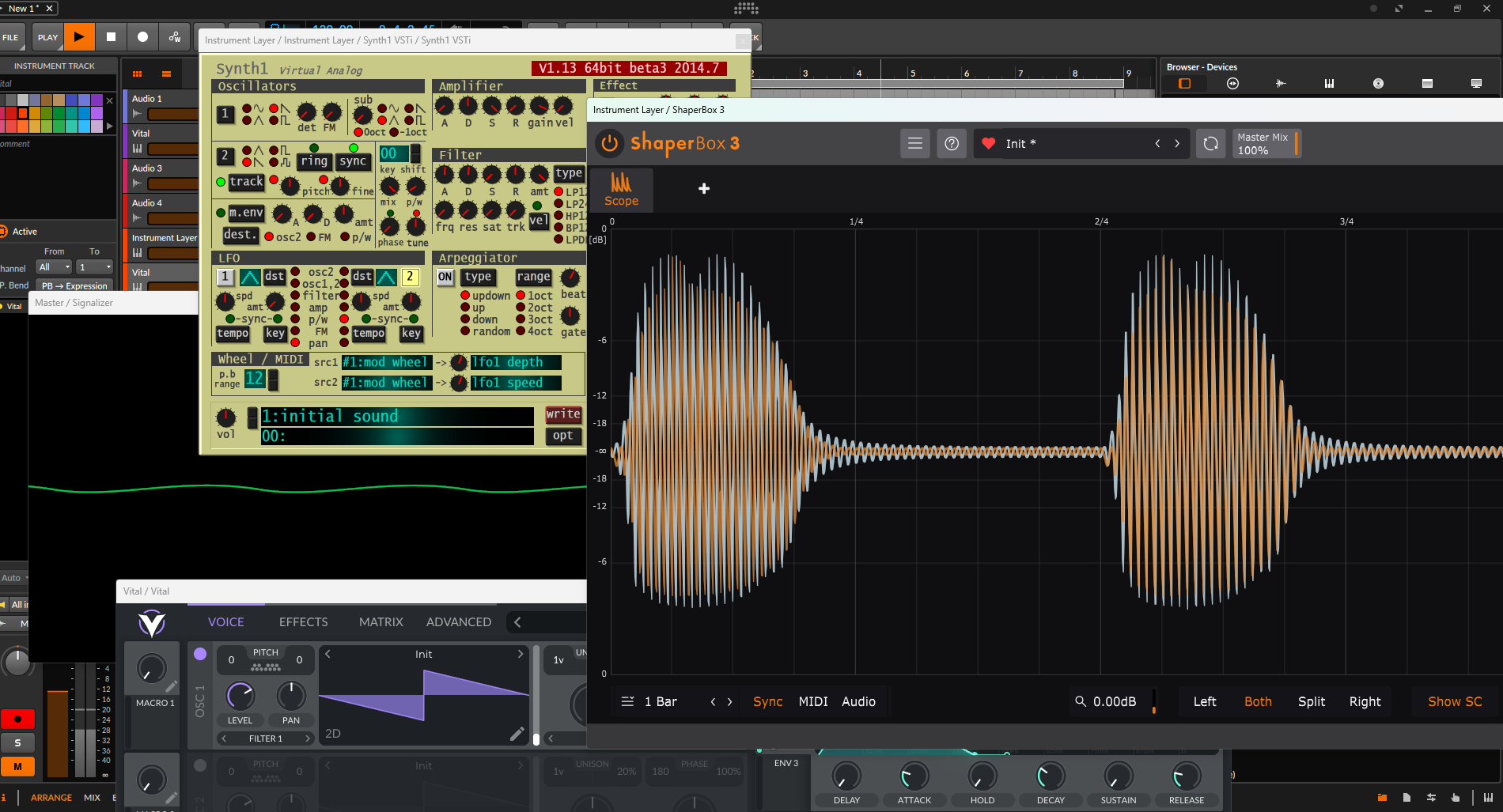The image size is (1503, 812).
Task: Click the heart favorite preset icon
Action: point(988,143)
